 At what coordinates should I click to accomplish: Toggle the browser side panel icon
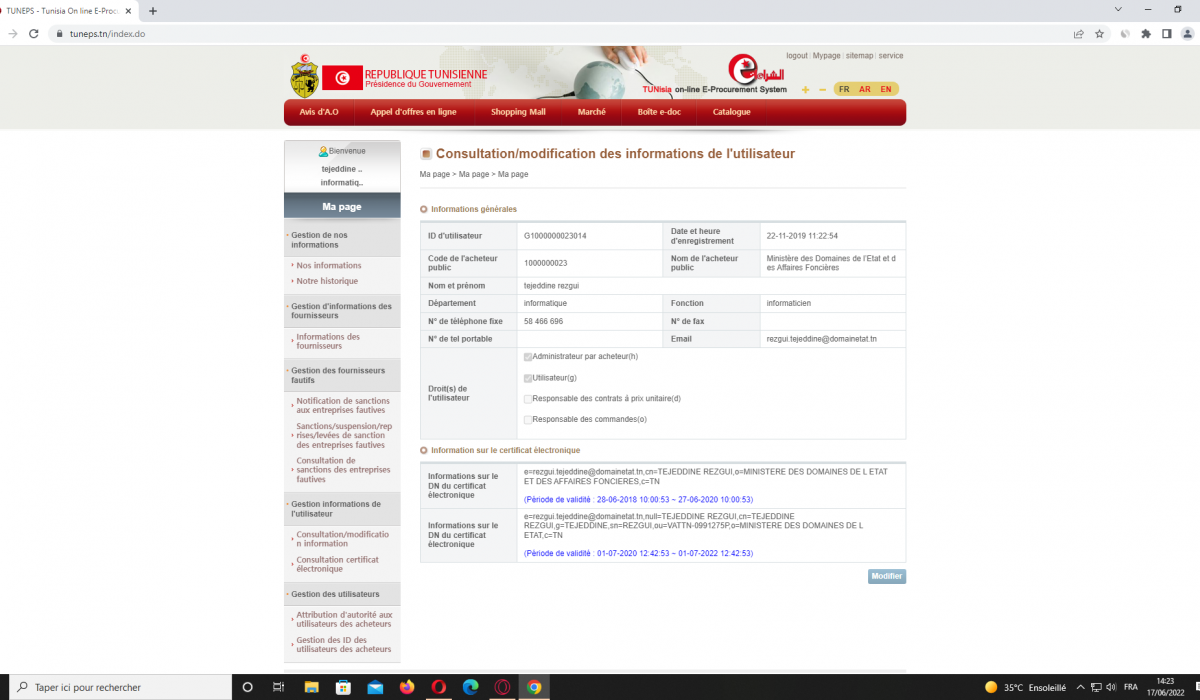[x=1166, y=33]
